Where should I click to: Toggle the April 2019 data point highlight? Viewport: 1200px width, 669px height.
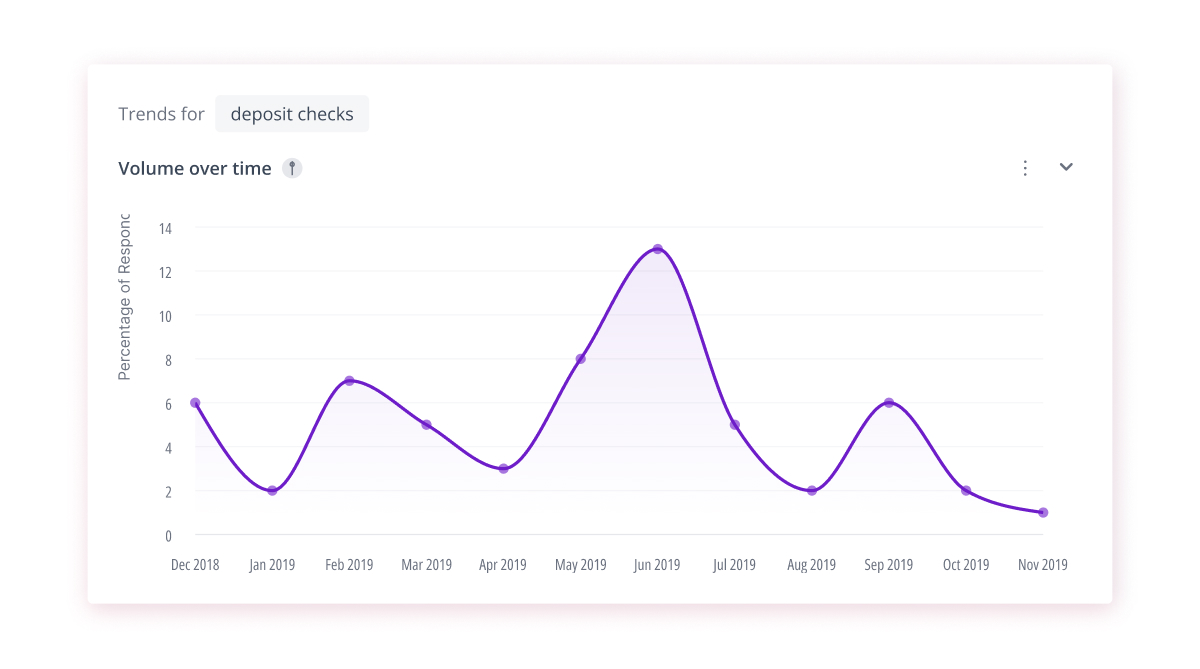pos(503,467)
